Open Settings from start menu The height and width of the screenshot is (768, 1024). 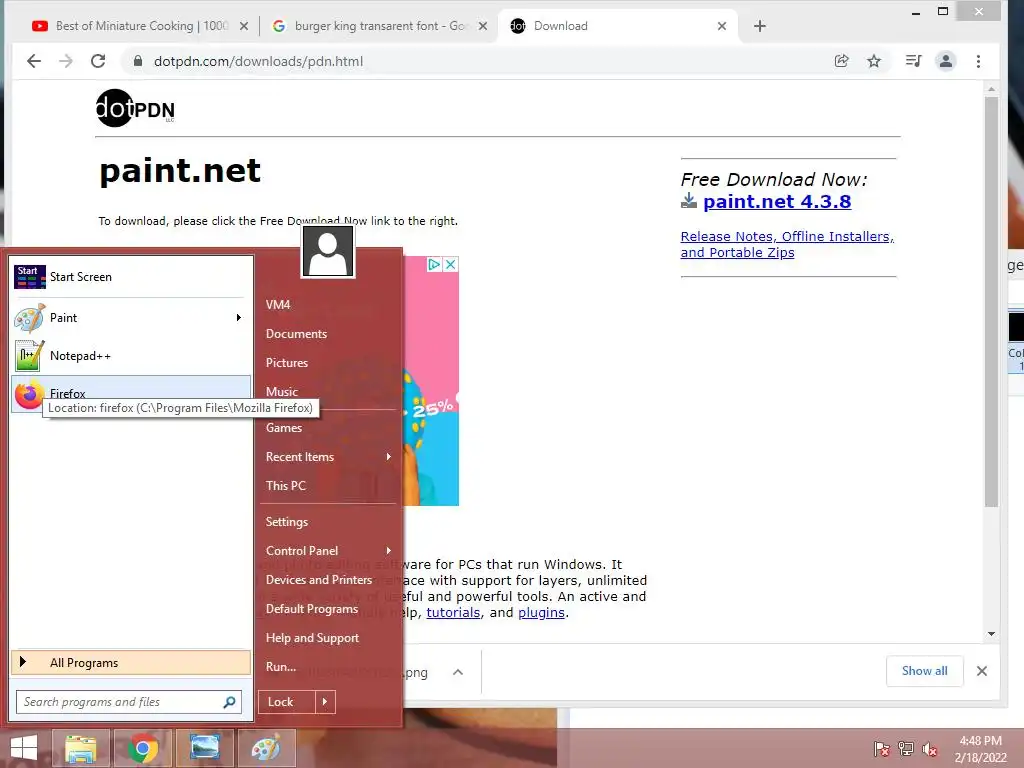pos(287,522)
